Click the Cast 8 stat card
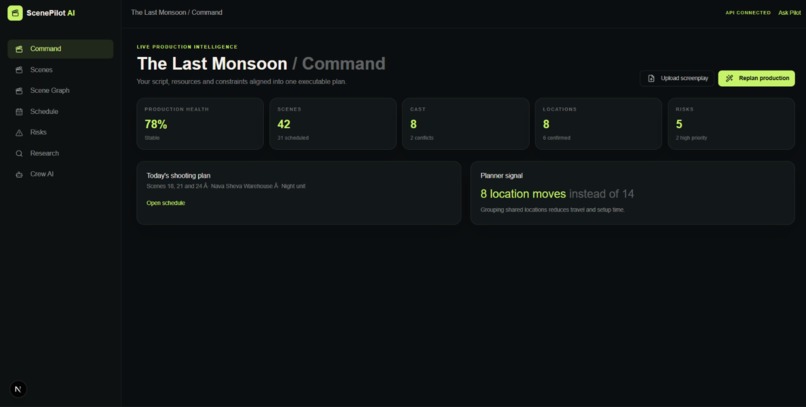 [465, 124]
